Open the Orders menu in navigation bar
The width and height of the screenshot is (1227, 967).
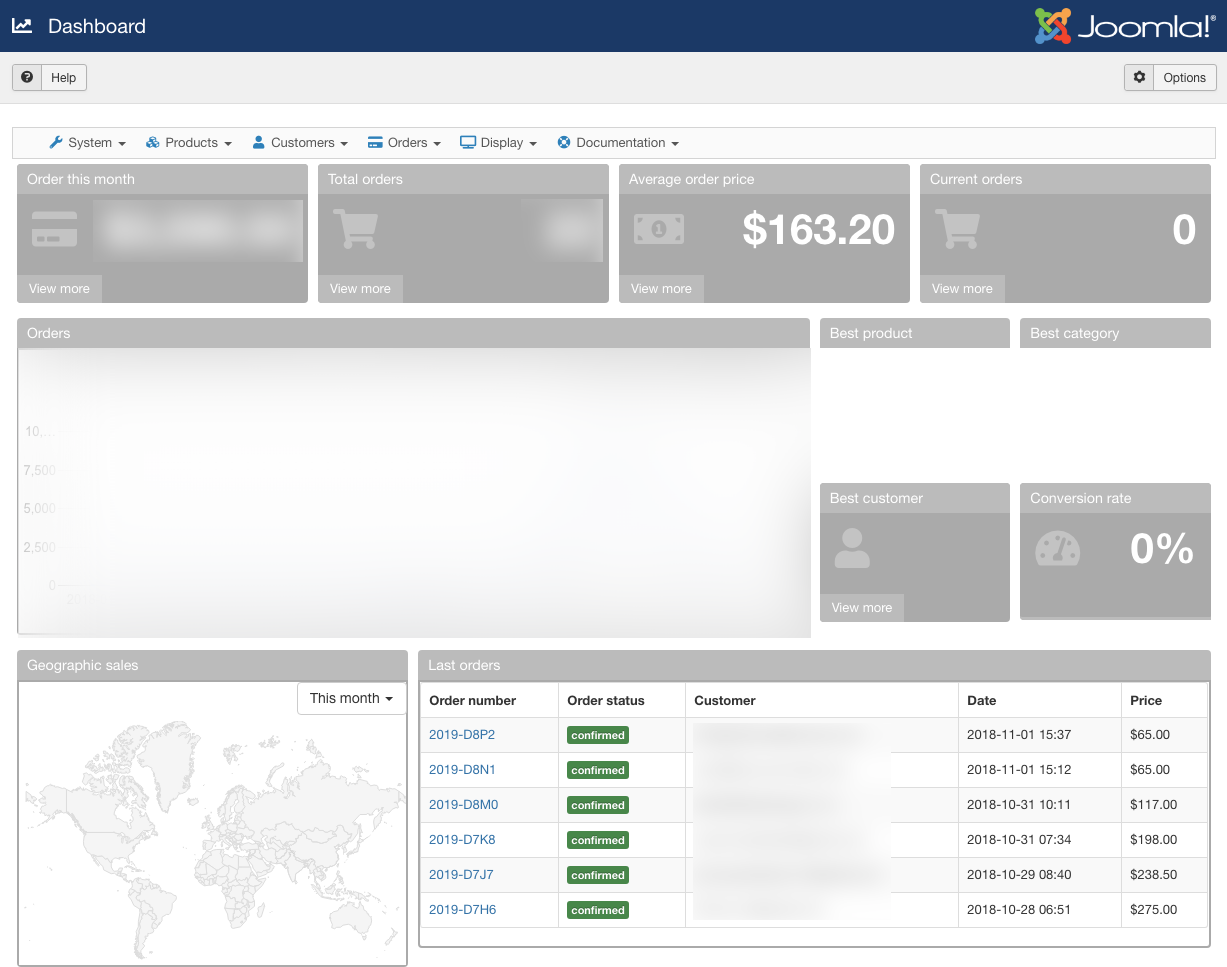[x=405, y=143]
